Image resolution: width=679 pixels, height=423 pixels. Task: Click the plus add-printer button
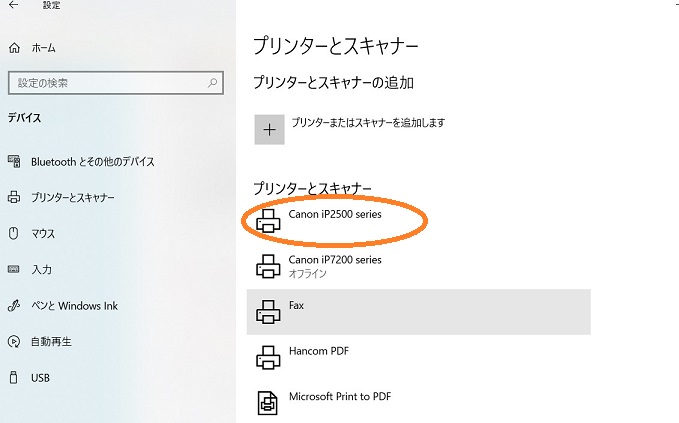[269, 129]
